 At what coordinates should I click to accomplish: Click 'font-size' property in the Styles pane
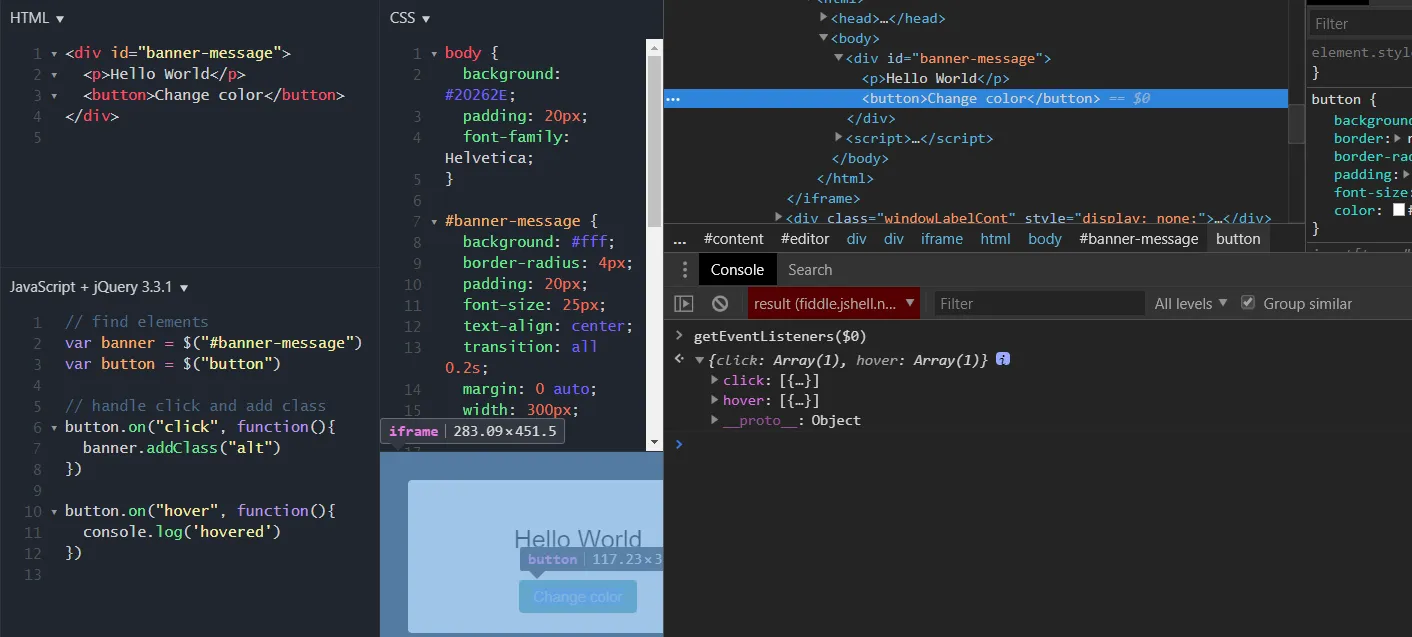(1371, 192)
